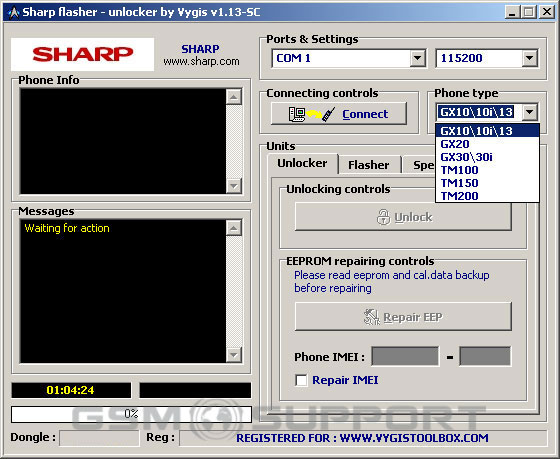Maximize the Sharp flasher window
Screen dimensions: 560x459
click(x=529, y=13)
